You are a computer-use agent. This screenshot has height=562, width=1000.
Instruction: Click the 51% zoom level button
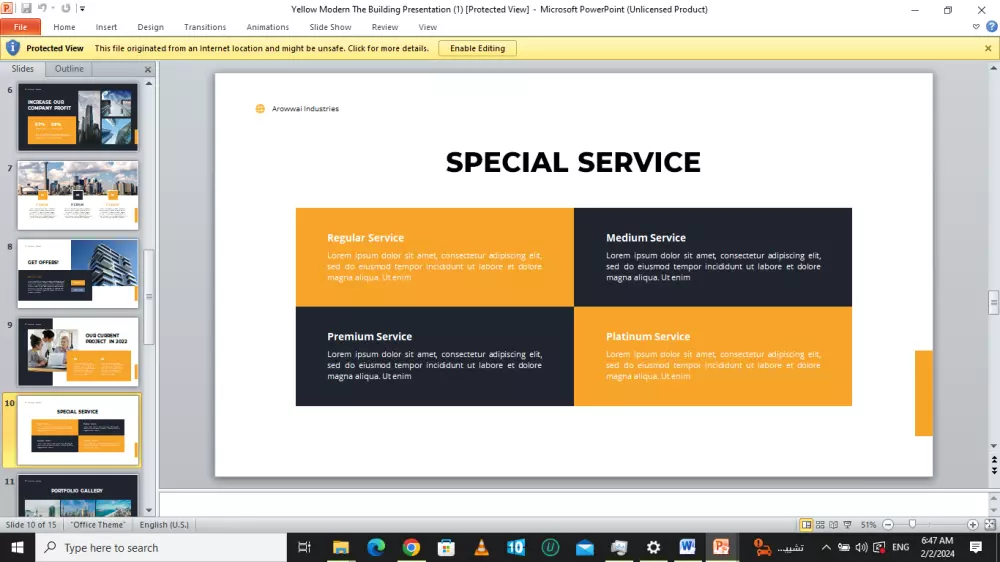868,525
